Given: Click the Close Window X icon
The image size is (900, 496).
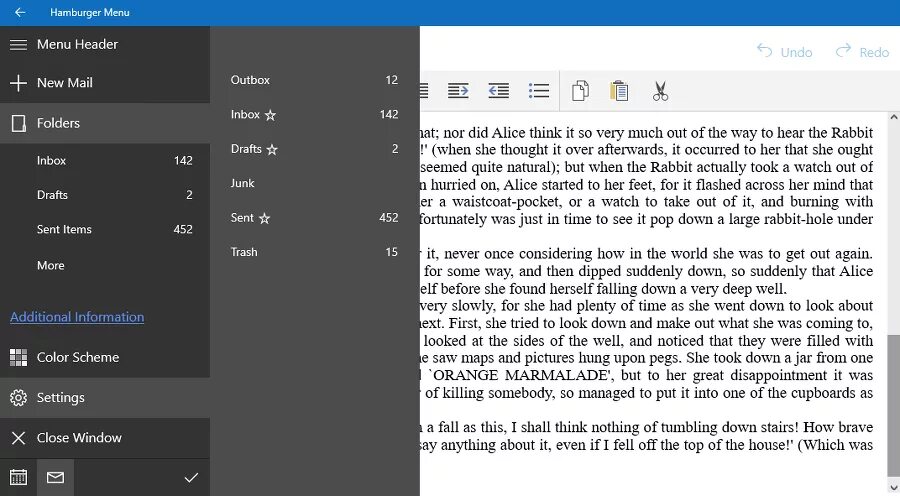Looking at the screenshot, I should [18, 438].
